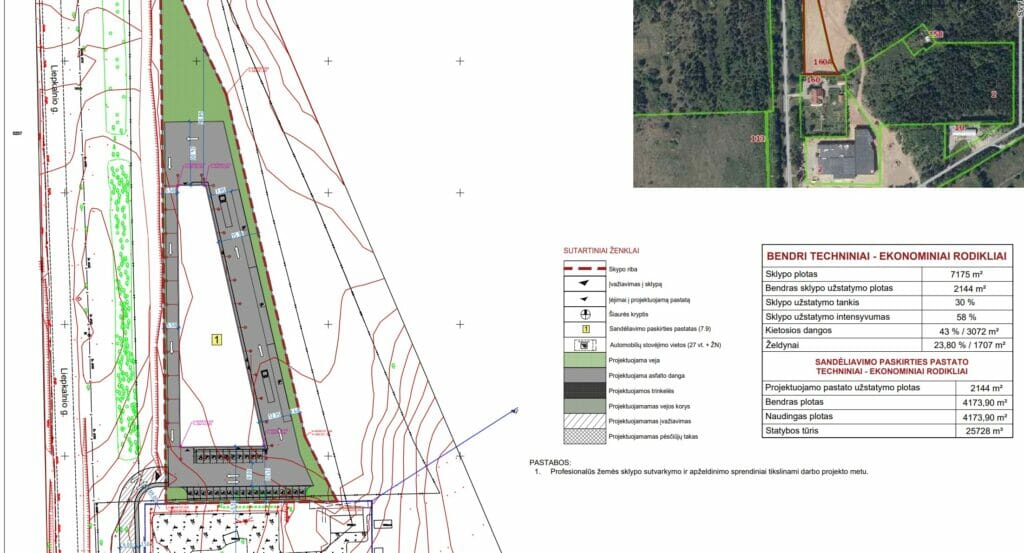Screen dimensions: 1024x553
Task: Click the Sklypo riba legend text
Action: (623, 269)
